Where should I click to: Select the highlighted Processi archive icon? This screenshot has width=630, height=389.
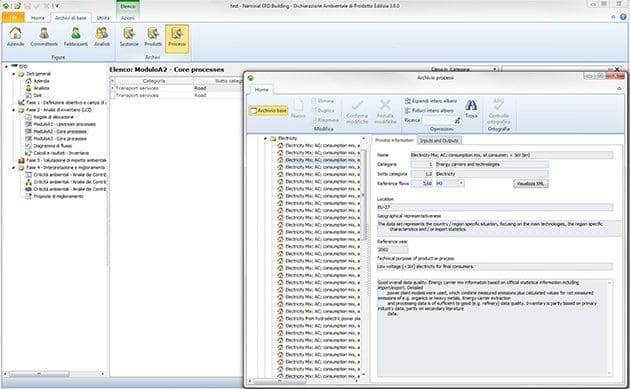point(177,38)
